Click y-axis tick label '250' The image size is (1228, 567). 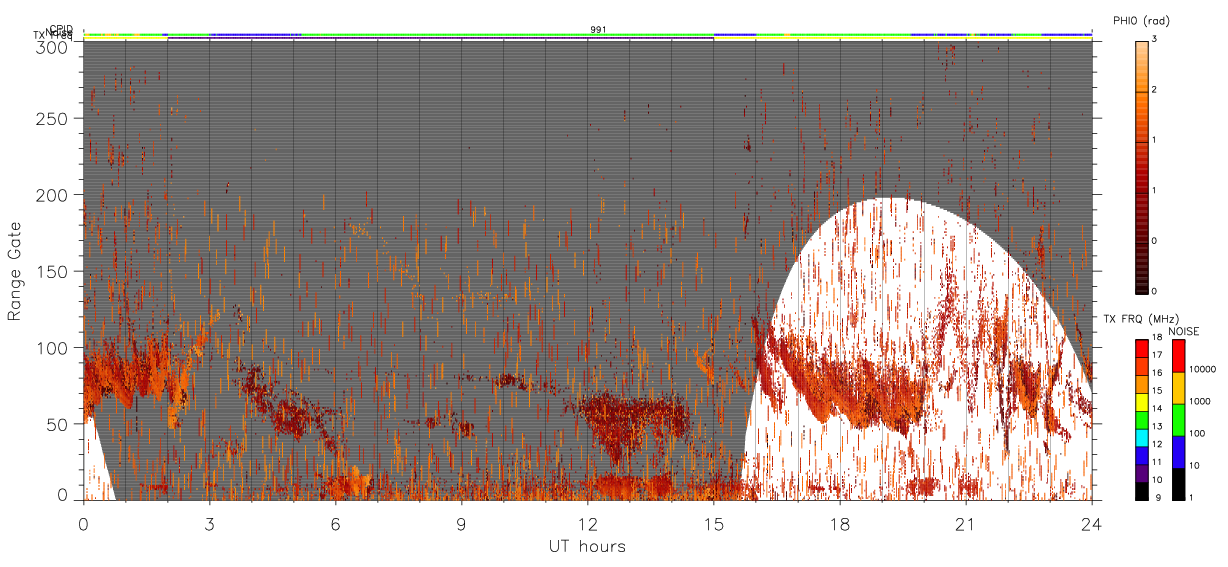[53, 118]
